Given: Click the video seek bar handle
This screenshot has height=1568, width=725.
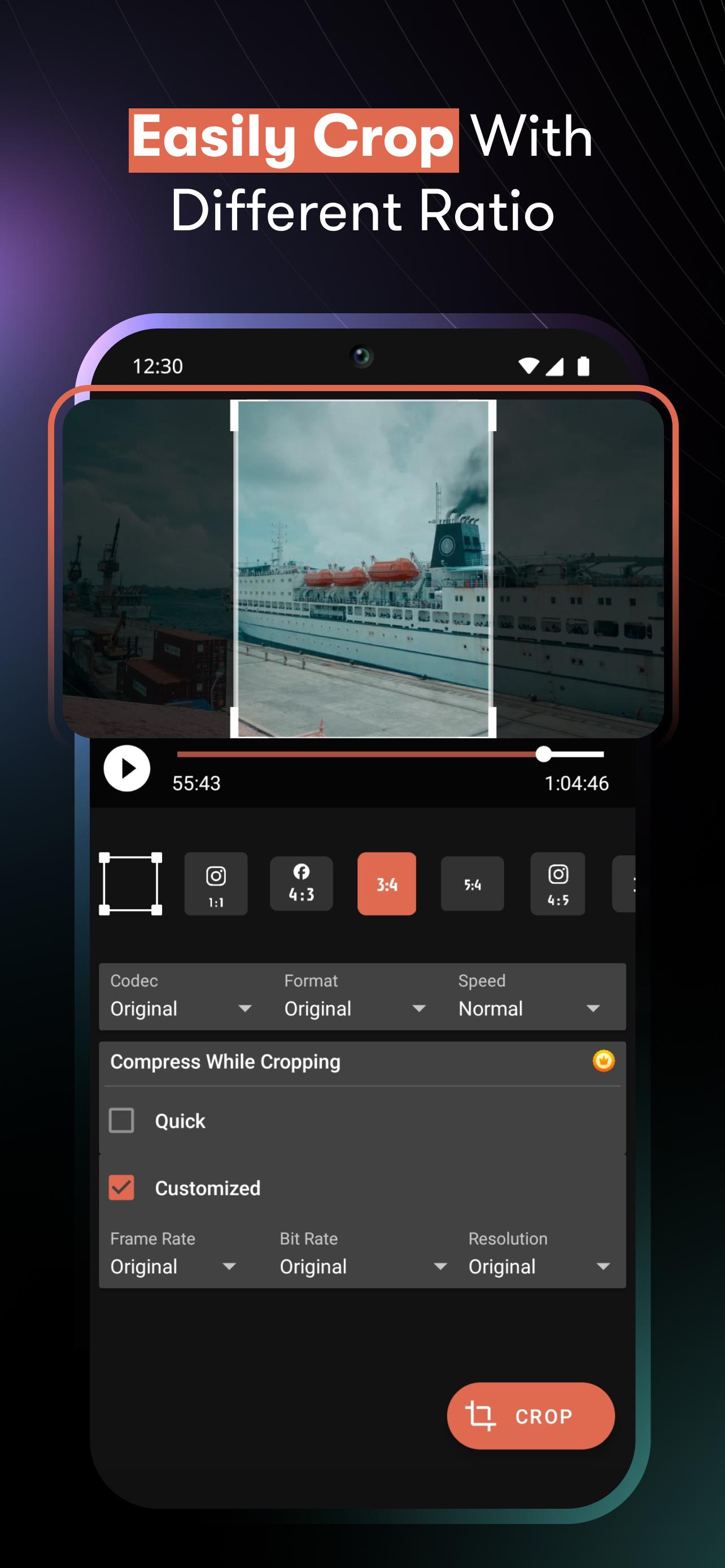Looking at the screenshot, I should (544, 754).
